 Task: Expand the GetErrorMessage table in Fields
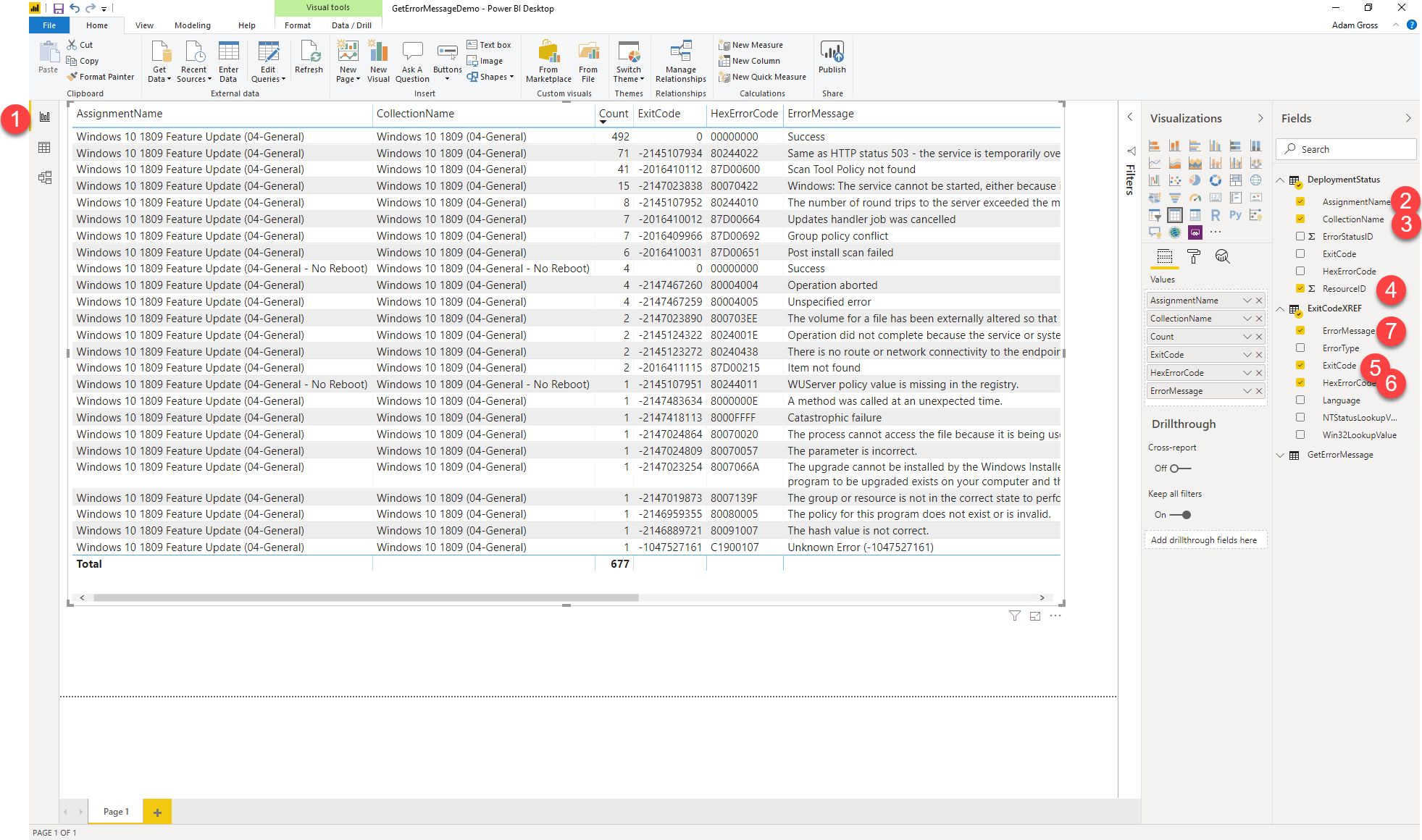click(x=1280, y=455)
